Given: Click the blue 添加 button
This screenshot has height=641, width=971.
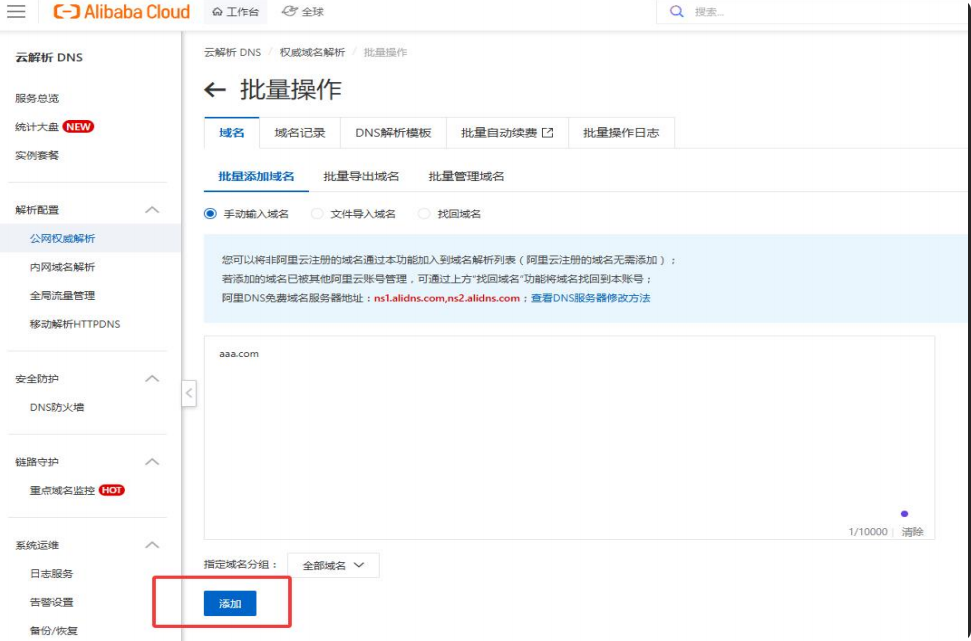Looking at the screenshot, I should coord(230,603).
